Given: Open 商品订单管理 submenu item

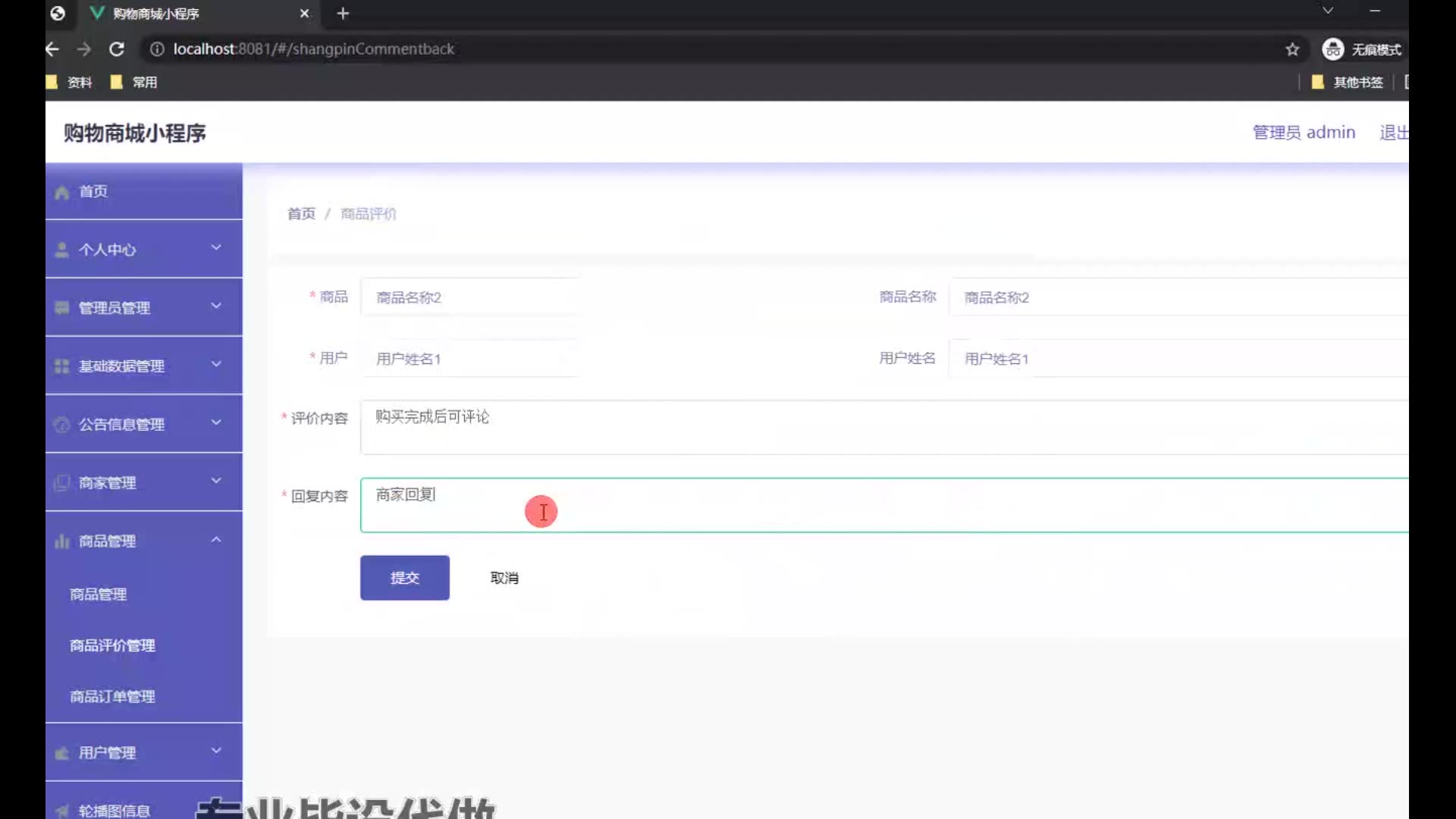Looking at the screenshot, I should [x=112, y=696].
